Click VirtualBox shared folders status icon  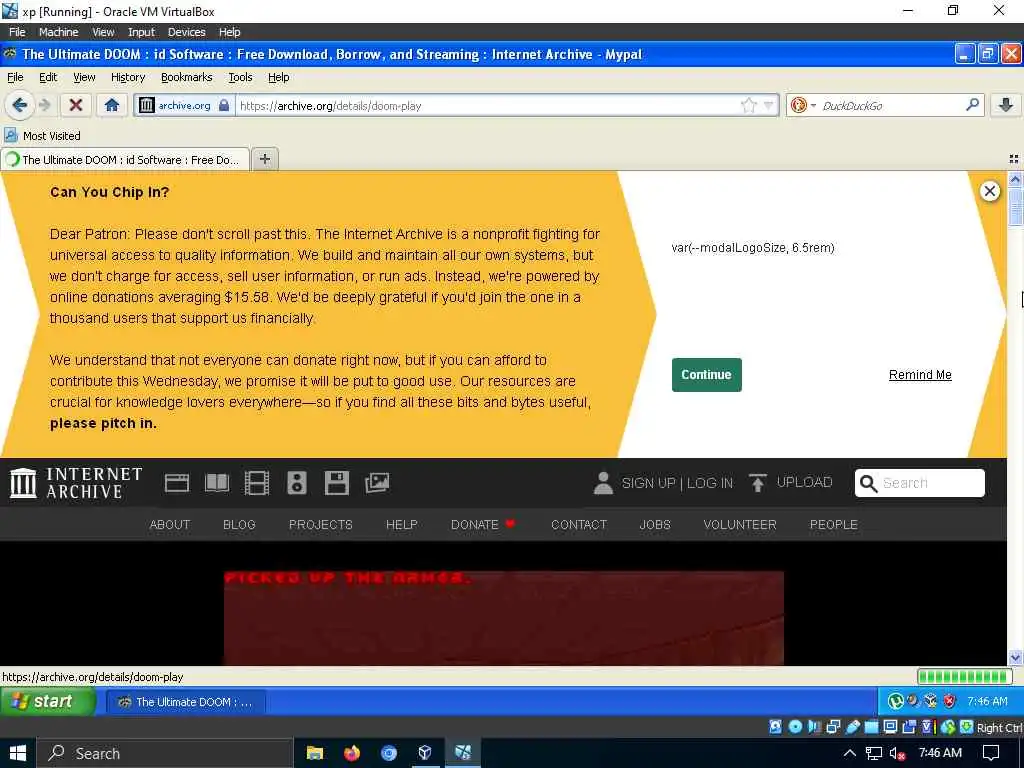[871, 727]
